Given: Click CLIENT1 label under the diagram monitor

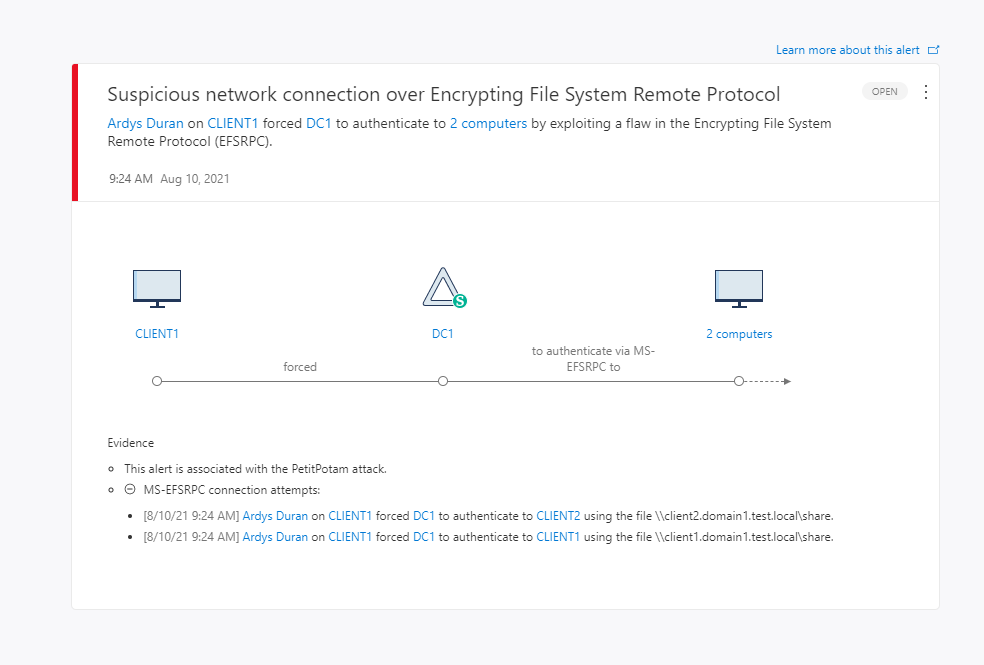Looking at the screenshot, I should pyautogui.click(x=157, y=334).
